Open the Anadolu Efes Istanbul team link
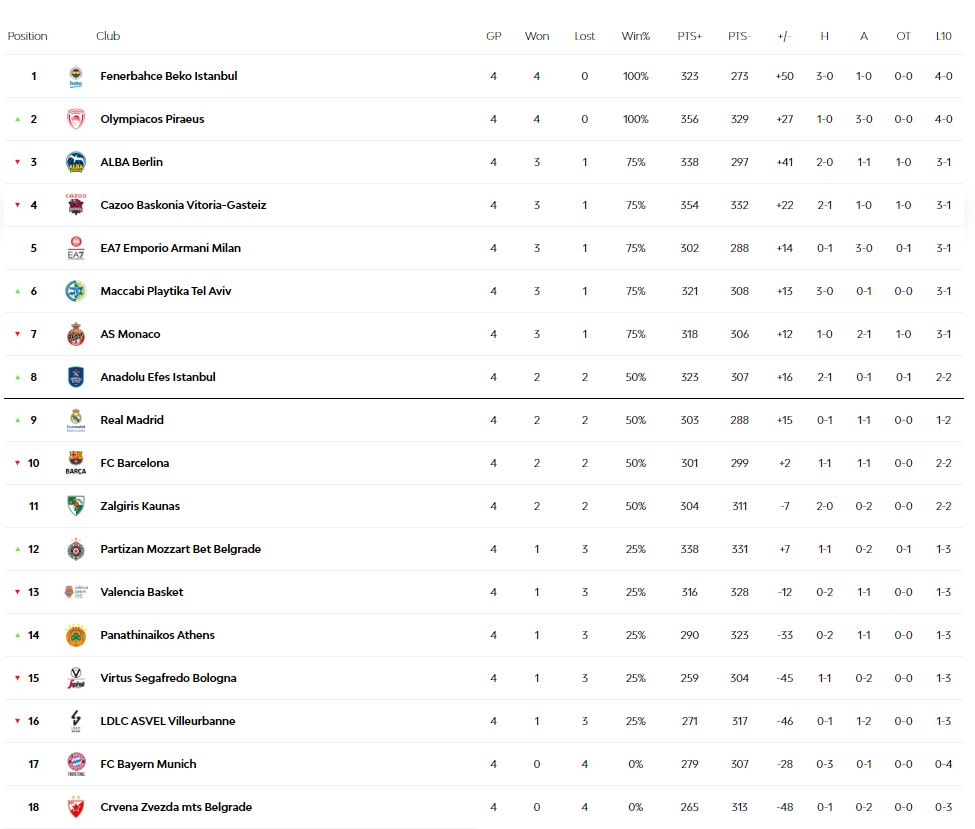This screenshot has height=829, width=975. point(157,377)
